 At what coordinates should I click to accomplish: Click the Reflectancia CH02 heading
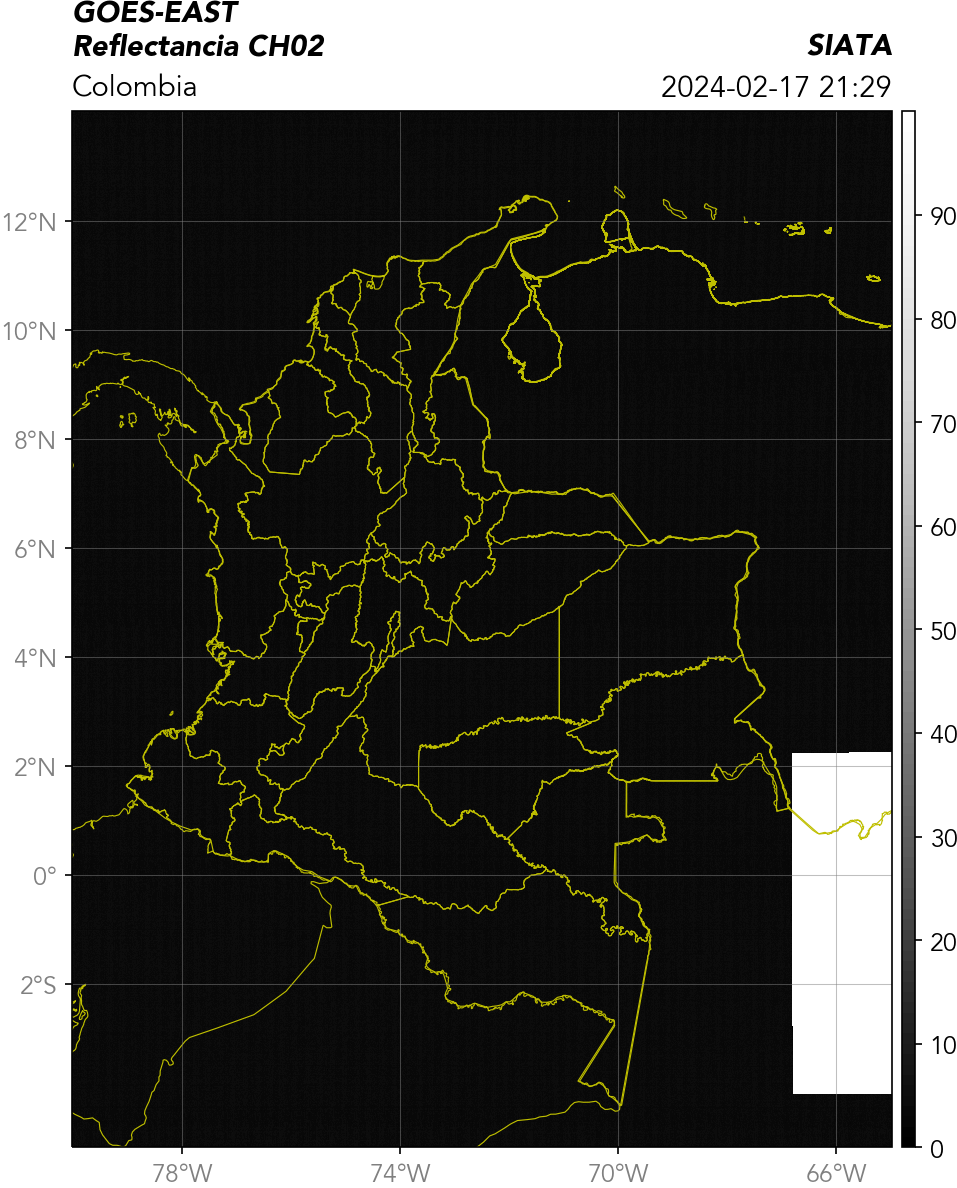click(x=199, y=46)
